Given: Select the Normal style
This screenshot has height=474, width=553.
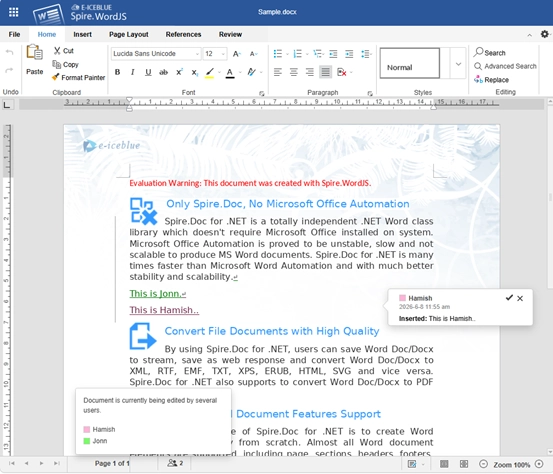Looking at the screenshot, I should tap(410, 63).
